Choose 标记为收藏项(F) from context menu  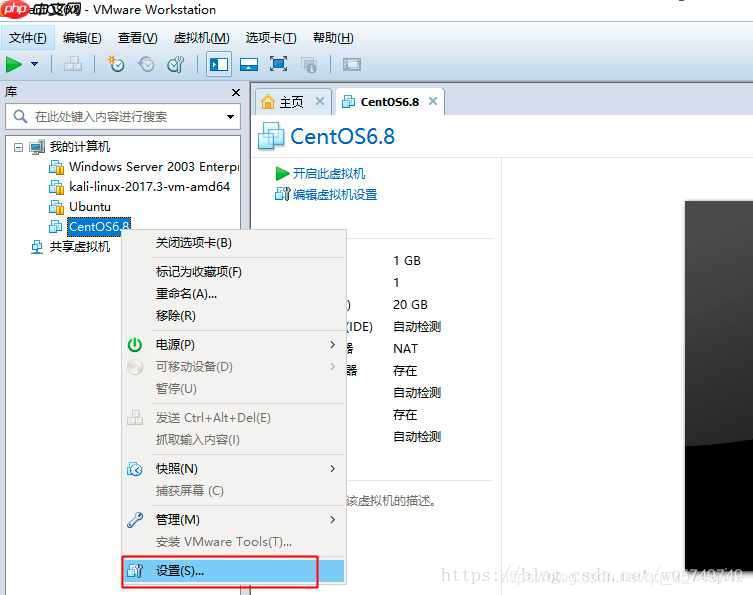(x=234, y=272)
